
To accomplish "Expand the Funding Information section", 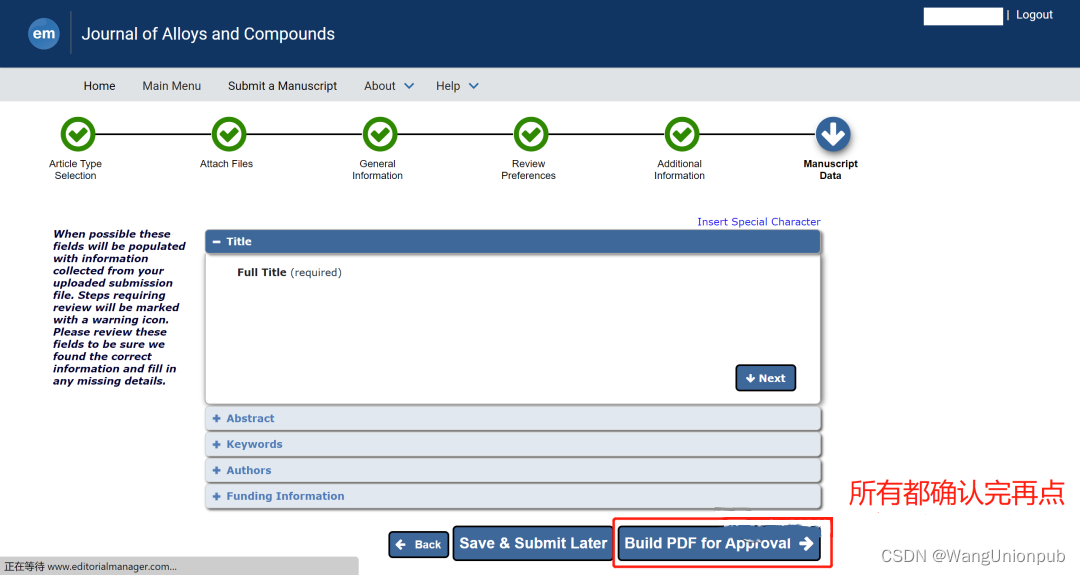I will 512,496.
